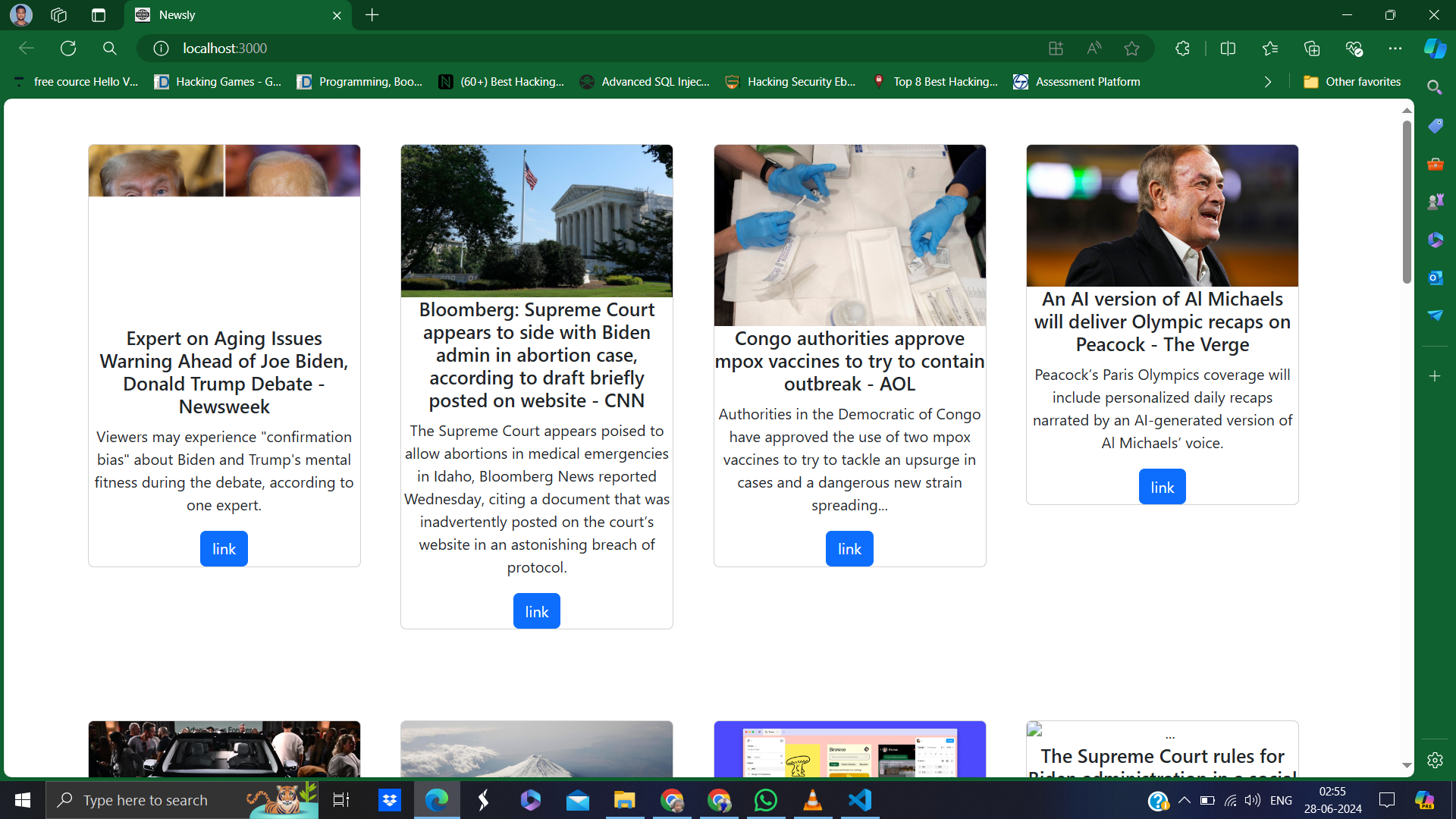Click the taskbar 'Type here to search' box
Screen dimensions: 1456x819
click(182, 800)
